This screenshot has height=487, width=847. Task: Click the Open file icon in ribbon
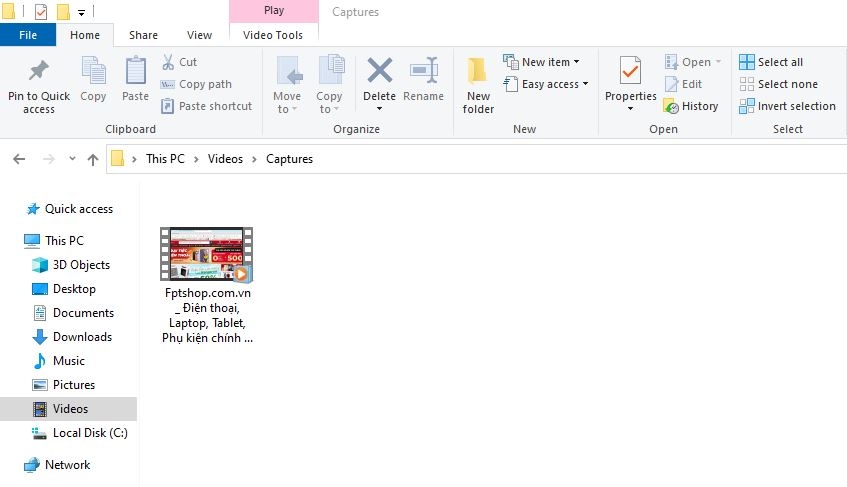click(671, 62)
